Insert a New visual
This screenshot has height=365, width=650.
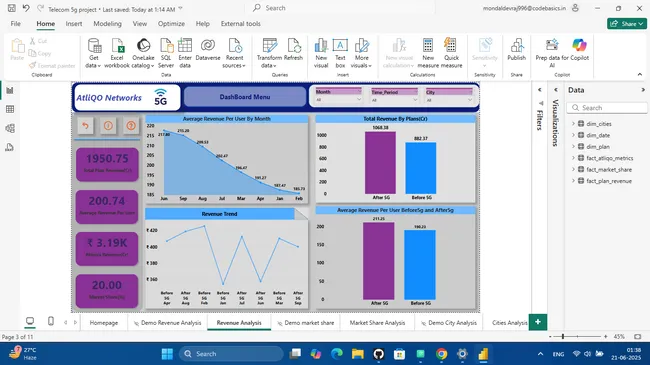pyautogui.click(x=321, y=46)
